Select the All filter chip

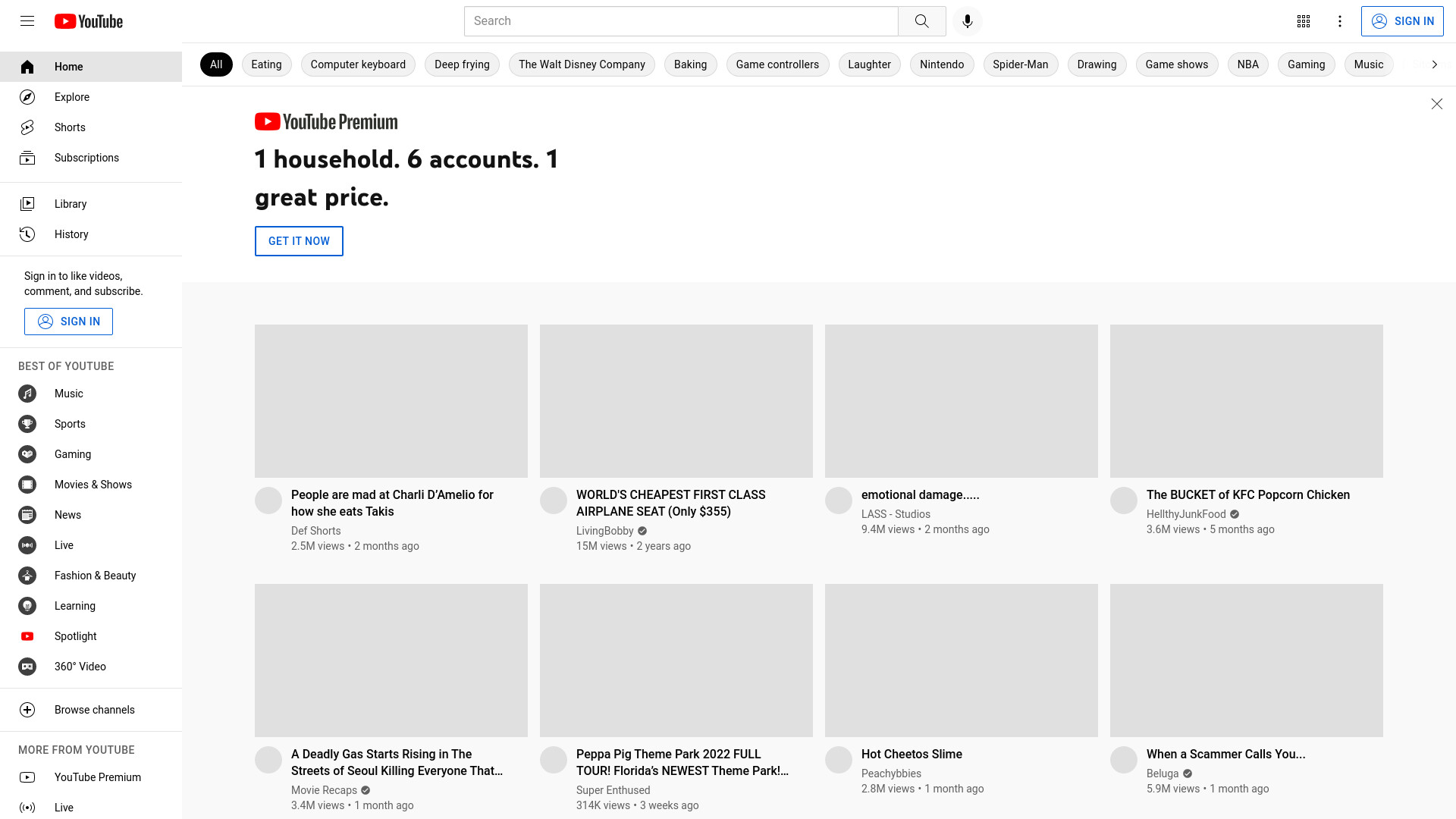tap(216, 64)
